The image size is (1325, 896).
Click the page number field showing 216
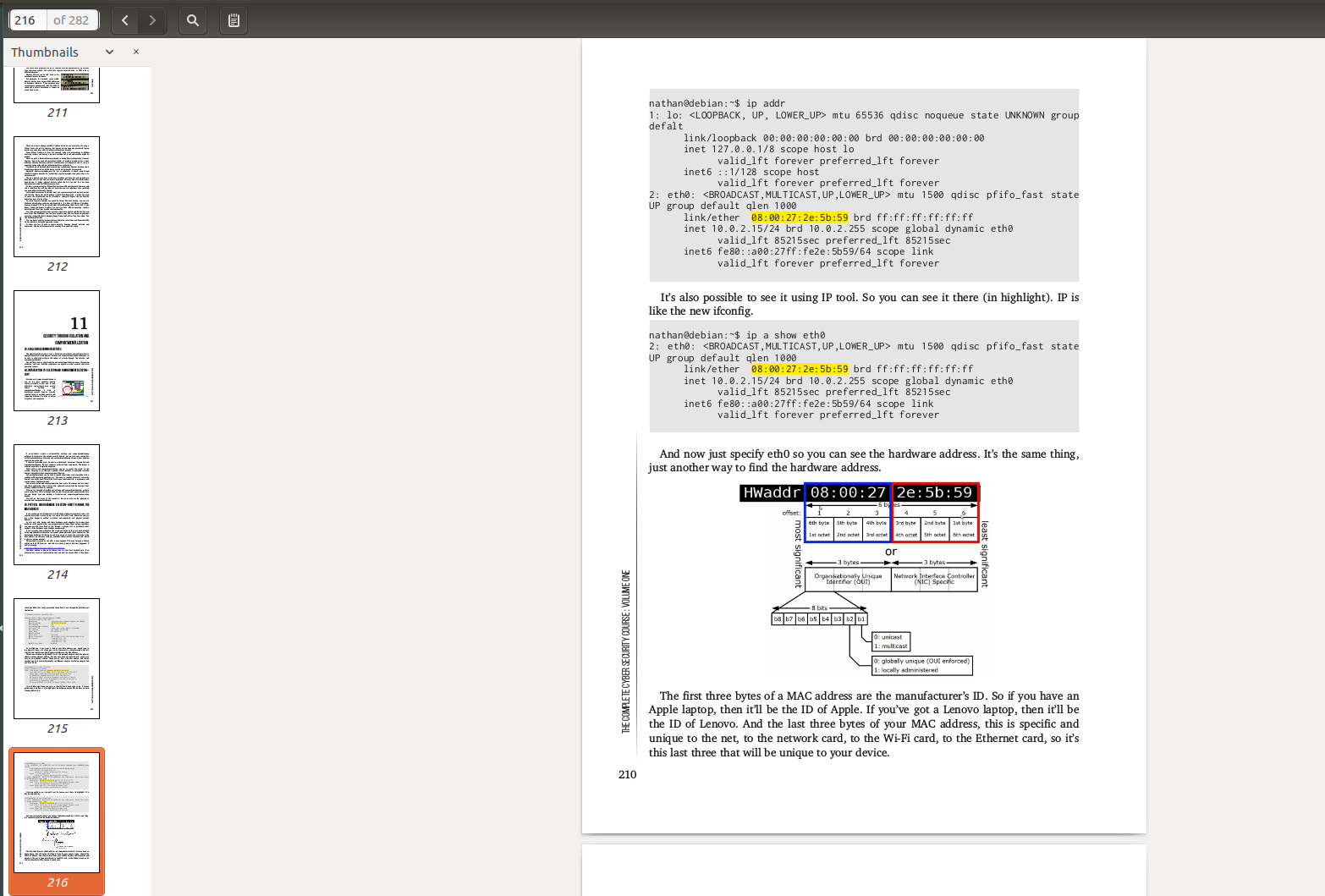coord(26,20)
